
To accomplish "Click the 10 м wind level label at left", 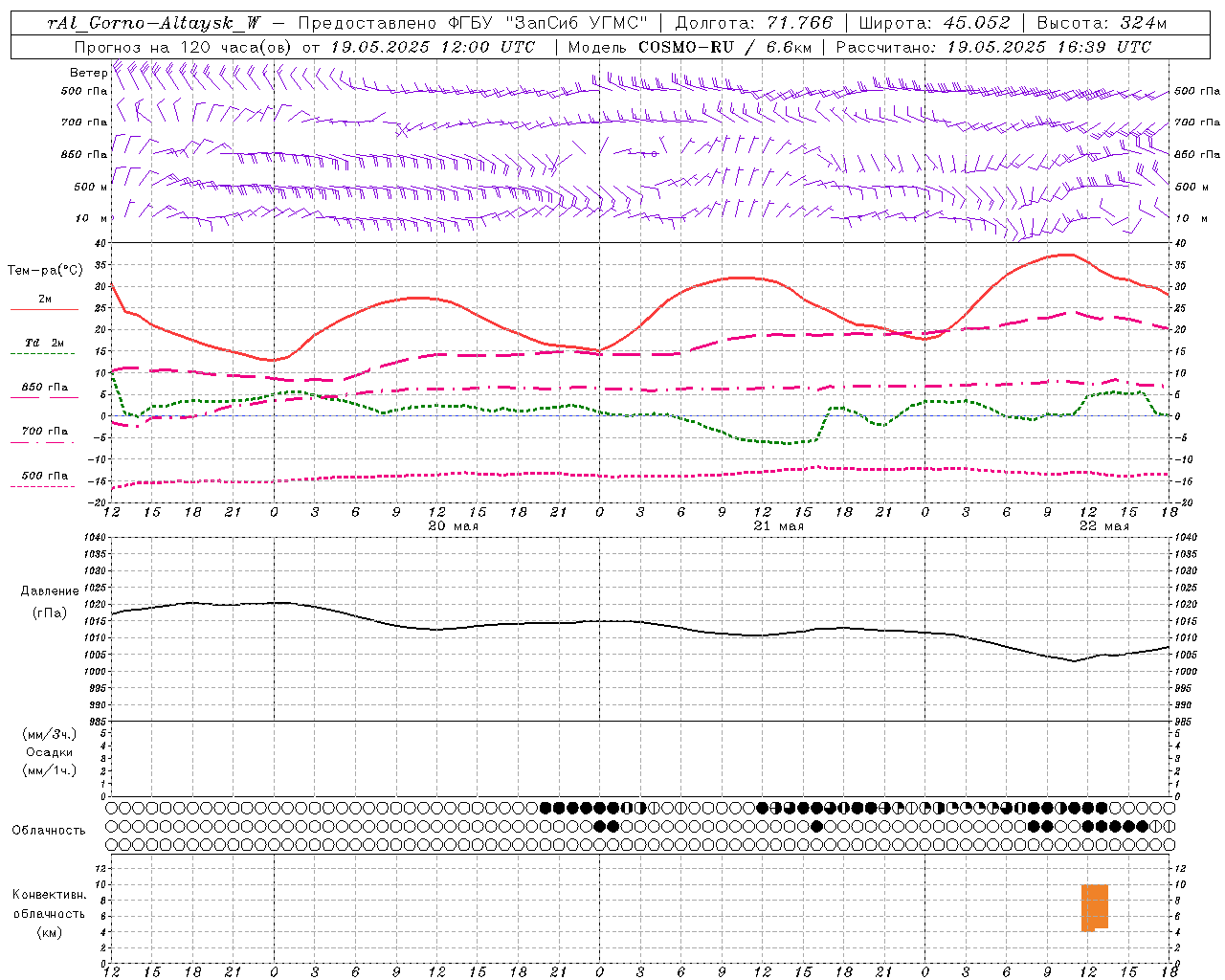I will [x=91, y=218].
